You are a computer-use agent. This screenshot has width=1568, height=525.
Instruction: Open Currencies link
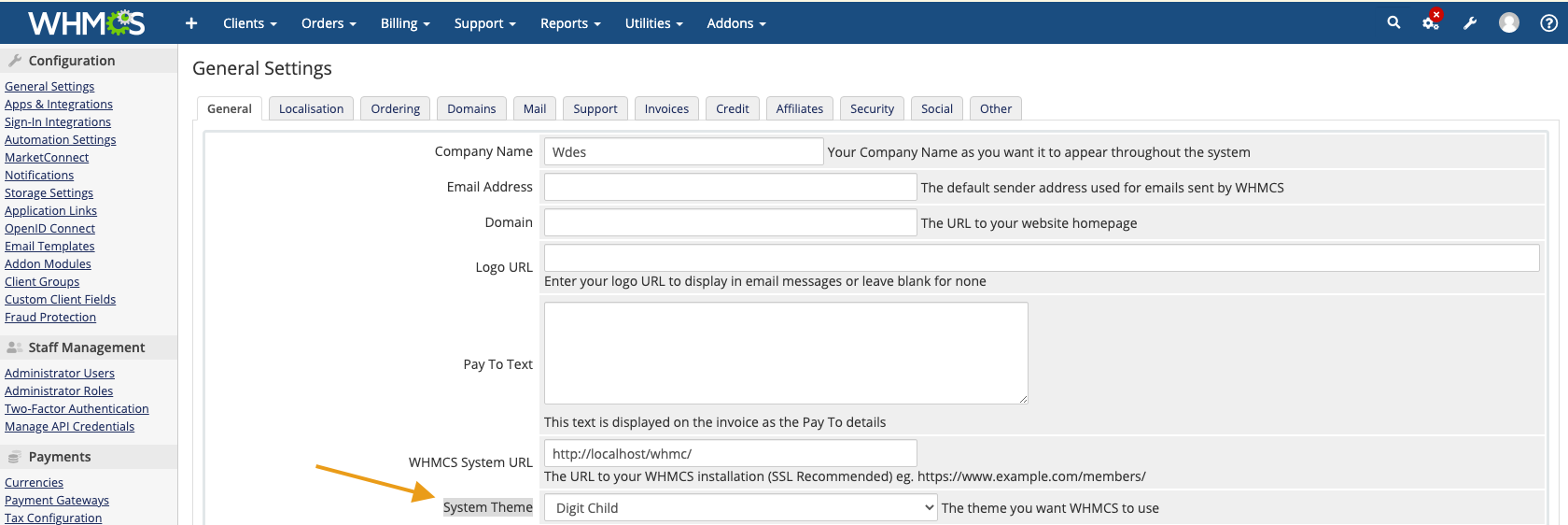click(x=34, y=482)
